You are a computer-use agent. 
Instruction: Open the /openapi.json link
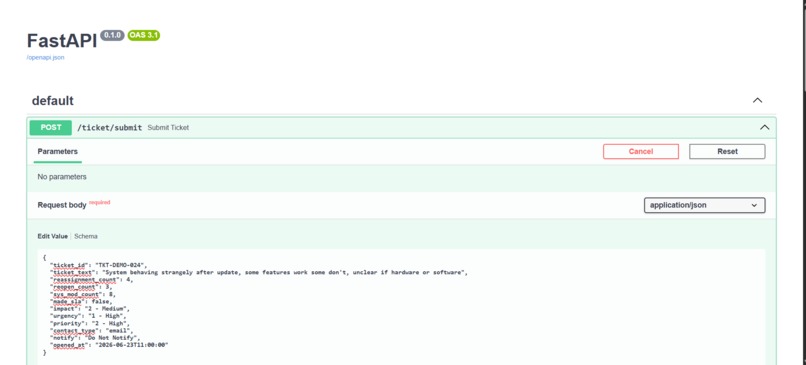point(45,58)
